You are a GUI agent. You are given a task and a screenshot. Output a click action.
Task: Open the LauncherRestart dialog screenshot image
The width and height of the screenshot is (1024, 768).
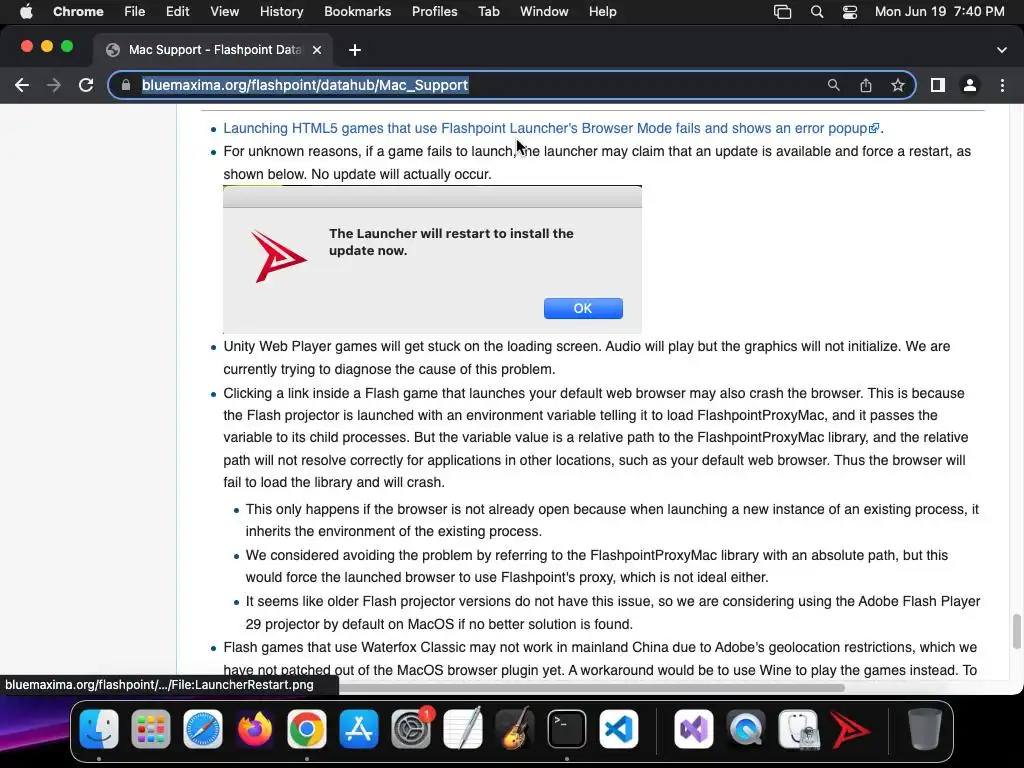click(432, 259)
